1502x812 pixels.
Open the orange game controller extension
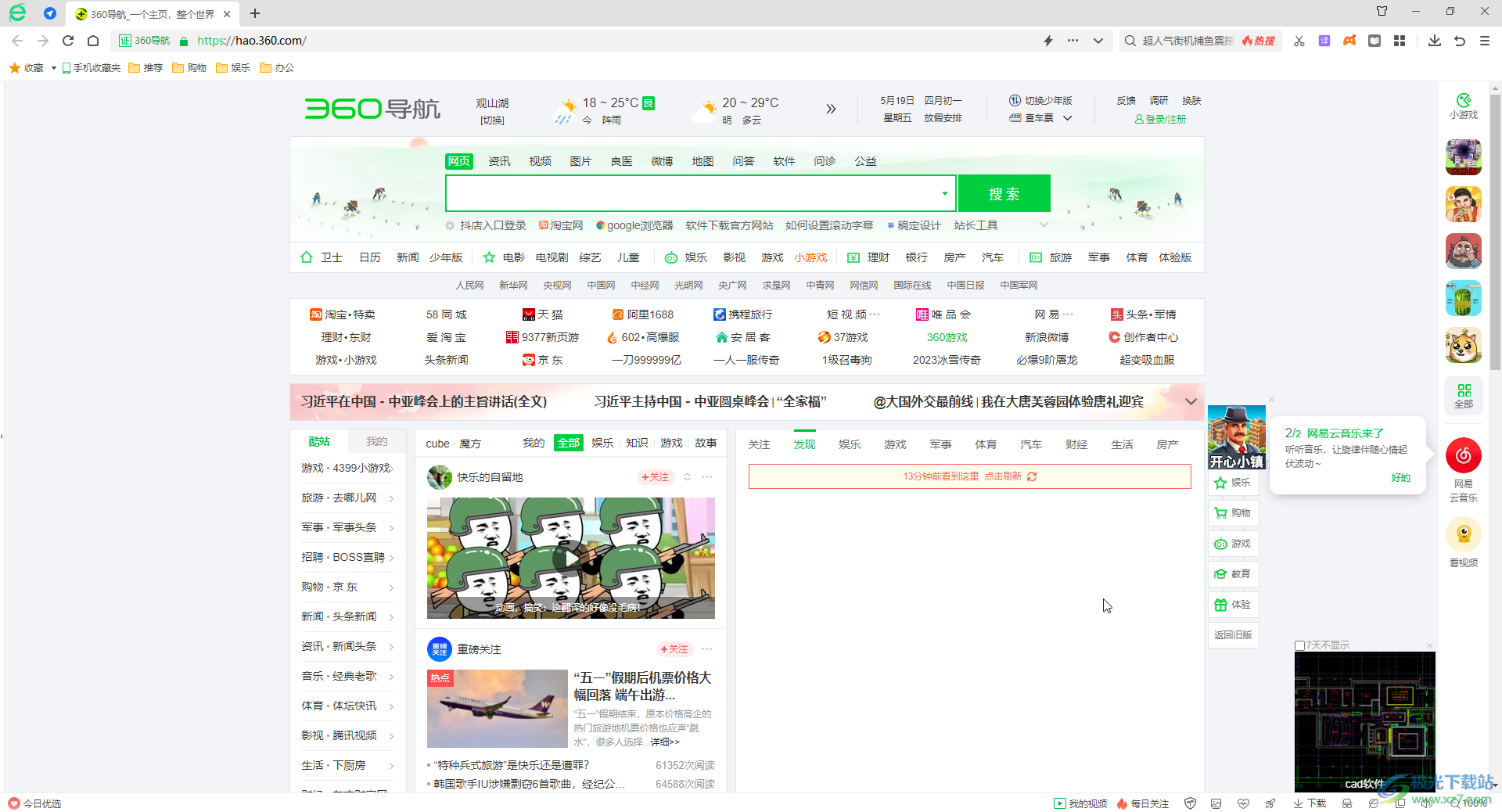[x=1349, y=41]
